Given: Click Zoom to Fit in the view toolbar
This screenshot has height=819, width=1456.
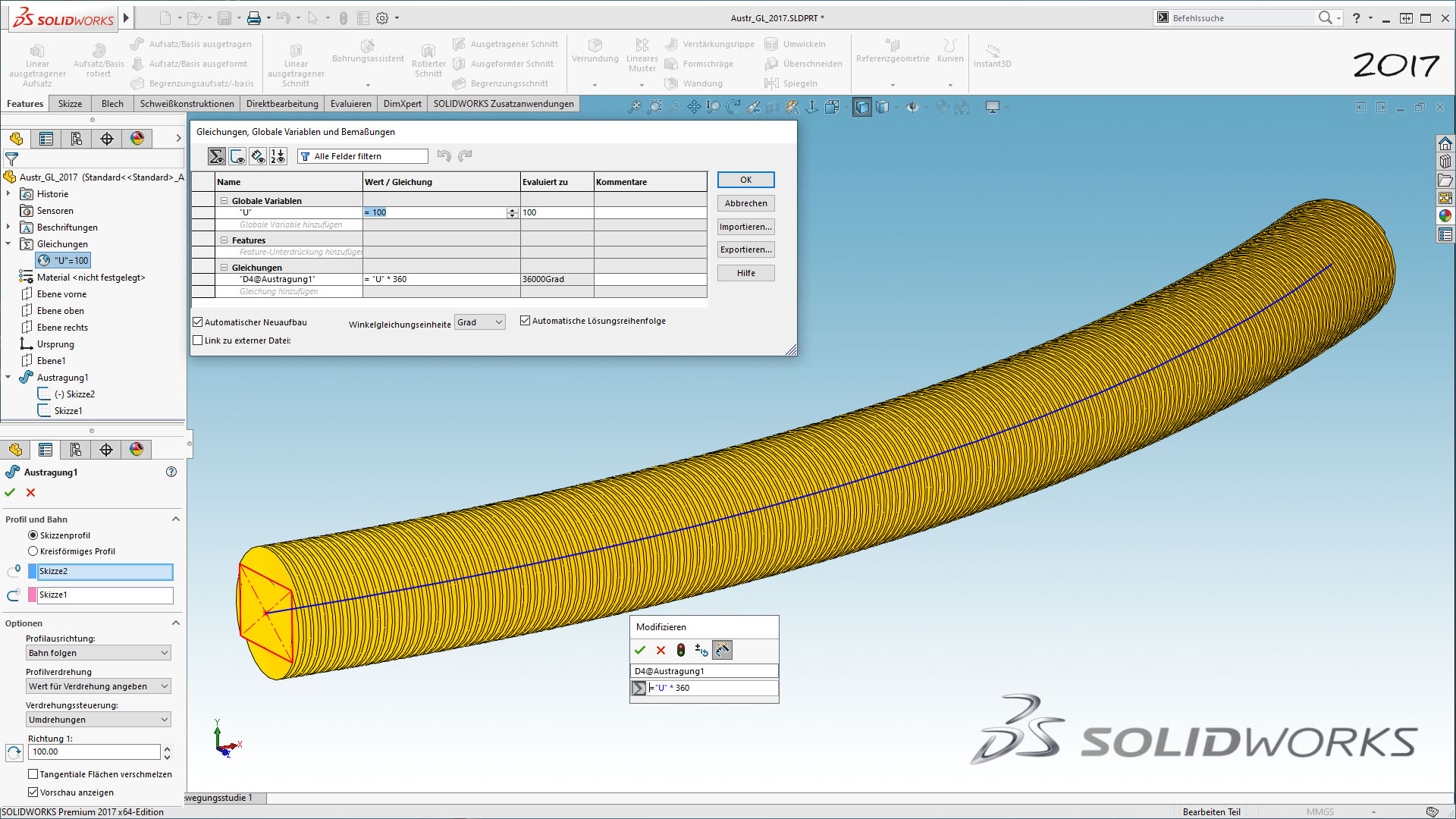Looking at the screenshot, I should [x=635, y=107].
